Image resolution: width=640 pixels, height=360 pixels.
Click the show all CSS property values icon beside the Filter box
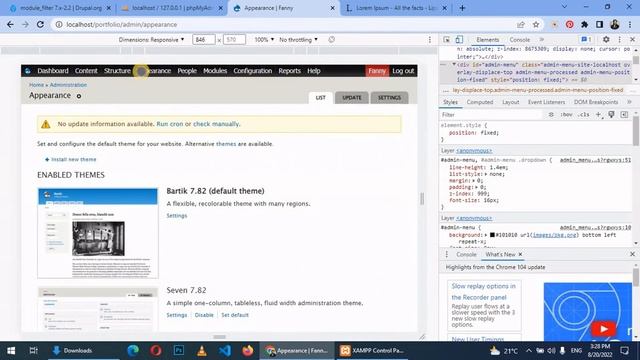tap(551, 115)
